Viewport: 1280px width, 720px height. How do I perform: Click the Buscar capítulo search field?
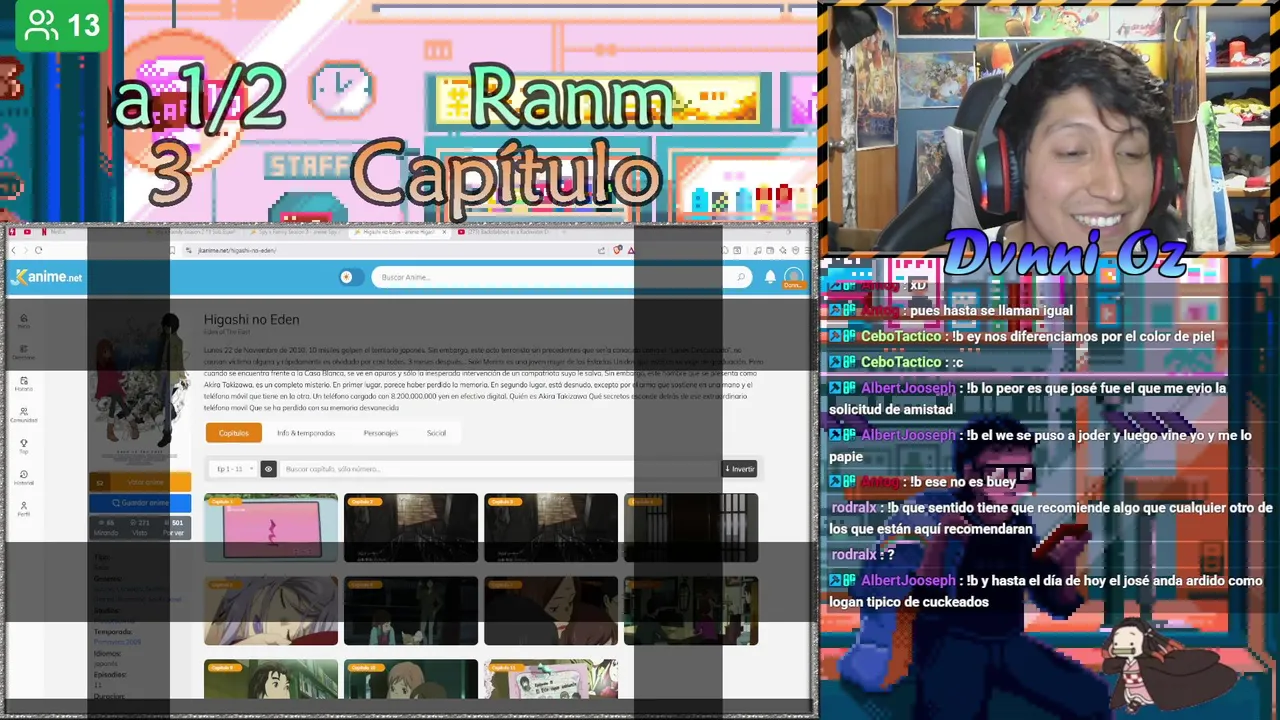500,469
